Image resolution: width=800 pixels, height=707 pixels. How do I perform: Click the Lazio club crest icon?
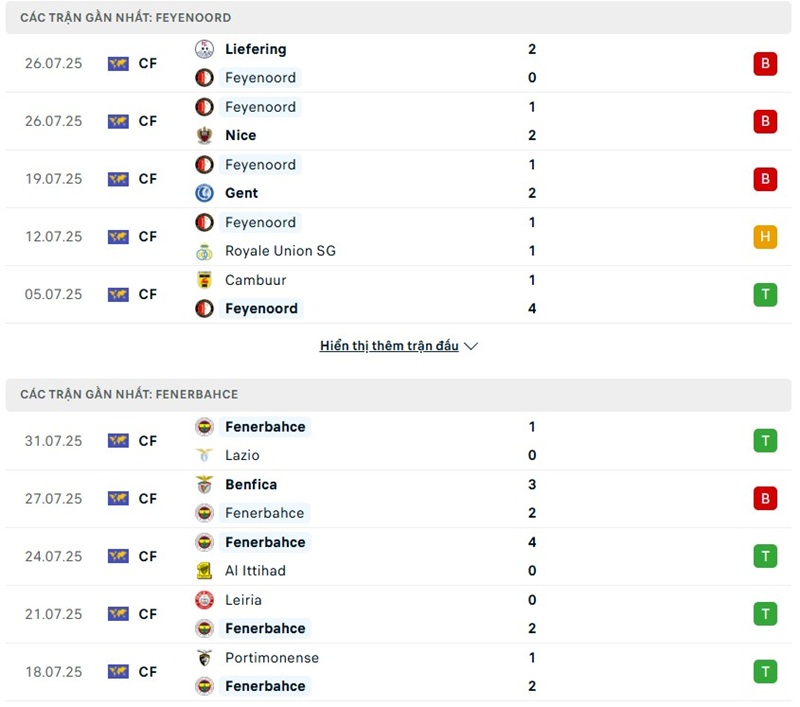pyautogui.click(x=204, y=455)
